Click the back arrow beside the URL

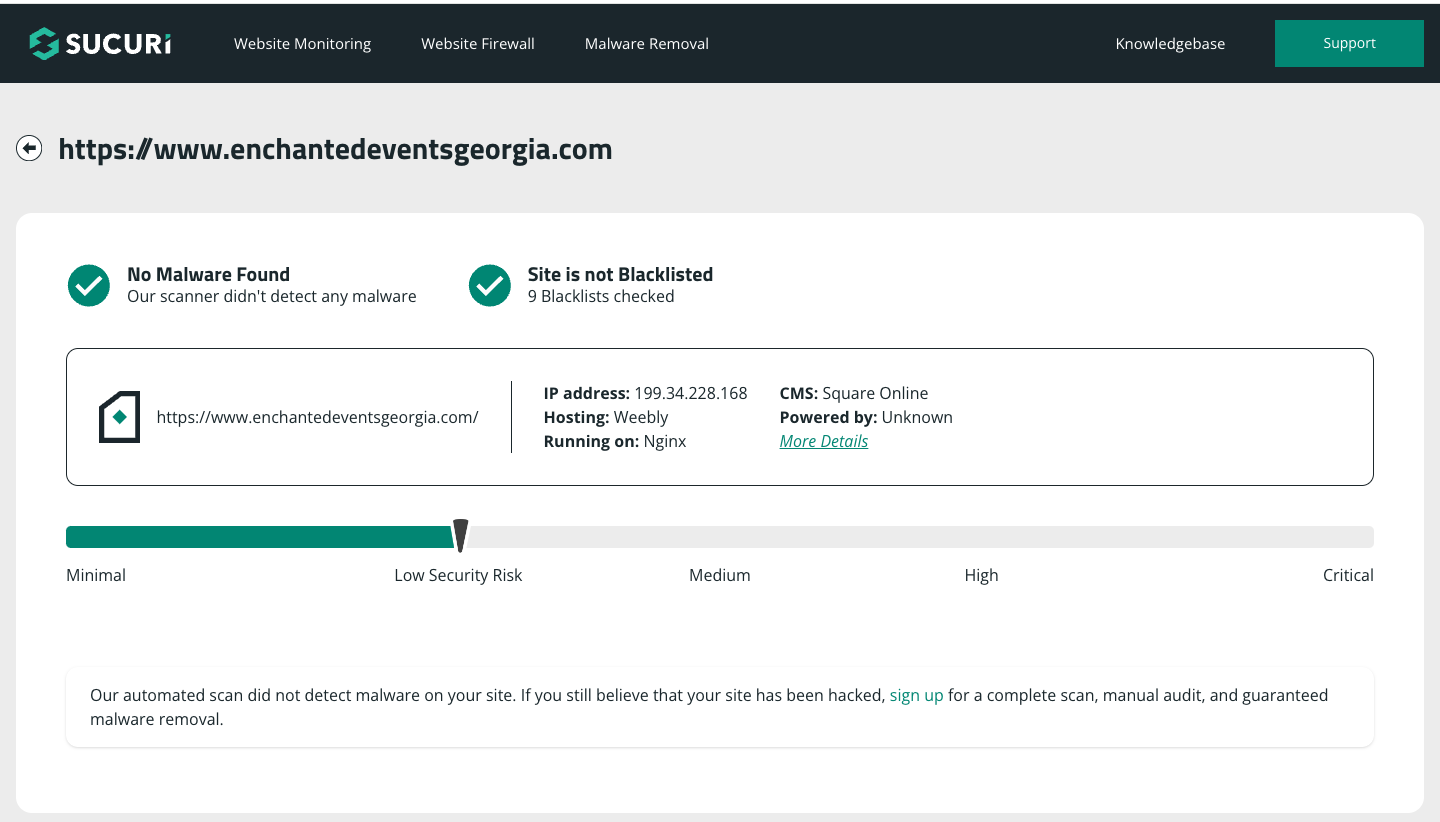[x=29, y=149]
